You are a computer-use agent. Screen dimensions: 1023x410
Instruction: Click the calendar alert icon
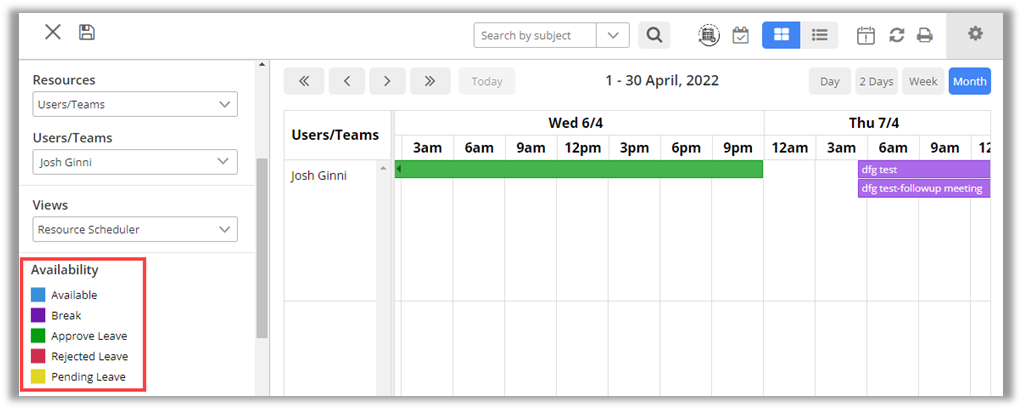click(866, 35)
